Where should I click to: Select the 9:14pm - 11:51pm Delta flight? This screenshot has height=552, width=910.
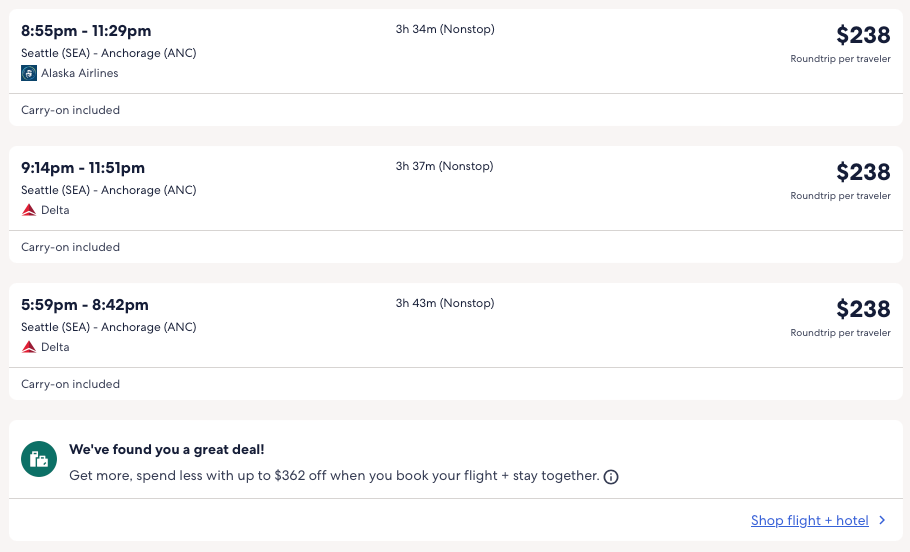(x=83, y=168)
